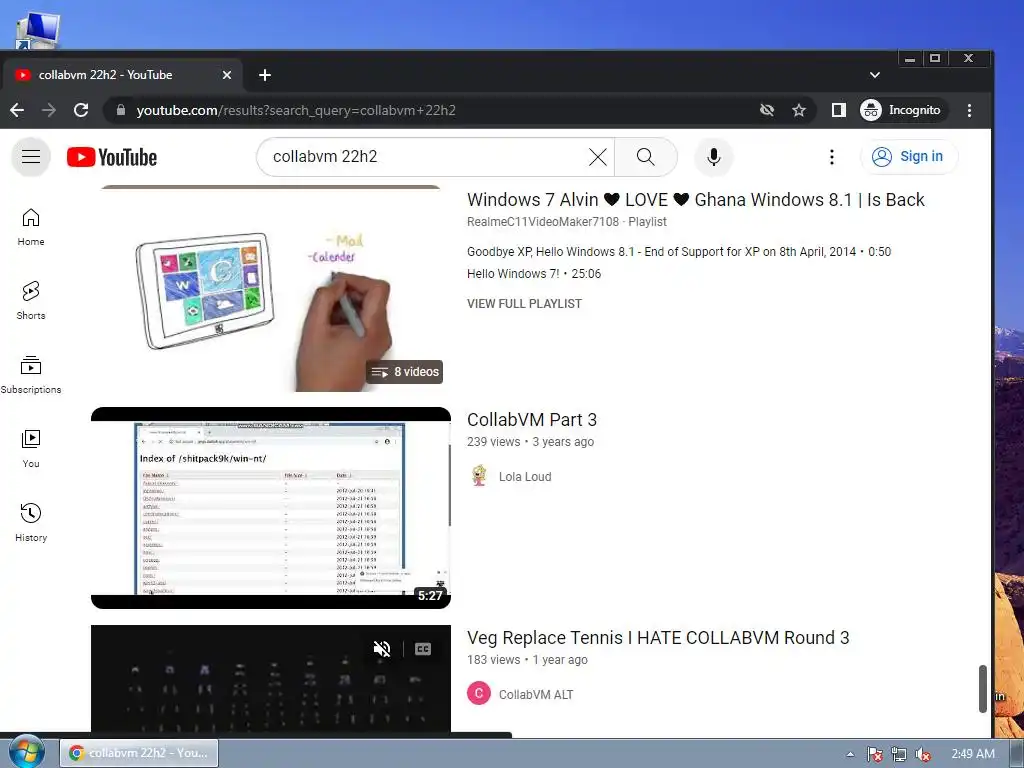
Task: Click the page's vertical scrollbar thumb
Action: click(x=982, y=689)
